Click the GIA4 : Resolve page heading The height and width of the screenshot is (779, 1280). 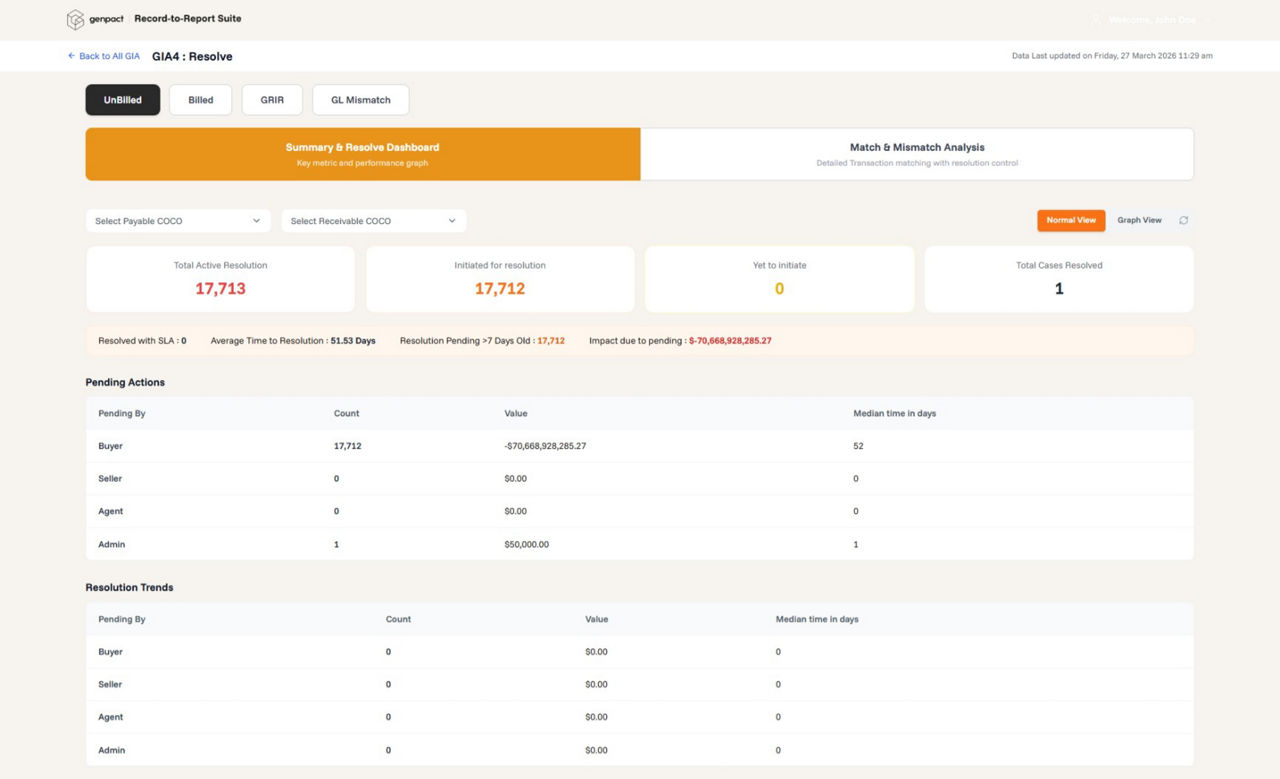pyautogui.click(x=192, y=57)
